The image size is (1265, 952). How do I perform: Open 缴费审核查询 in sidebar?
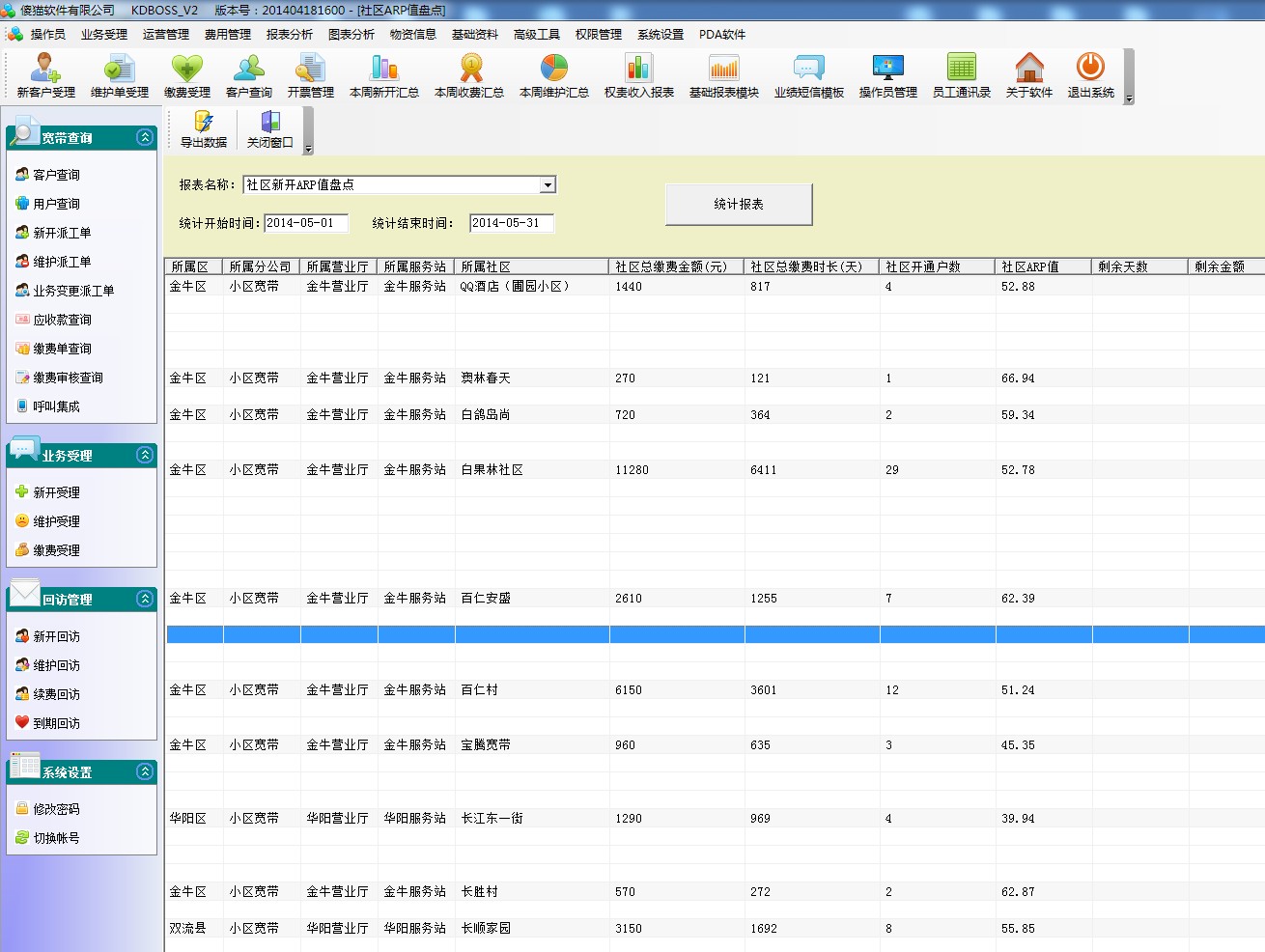(60, 378)
